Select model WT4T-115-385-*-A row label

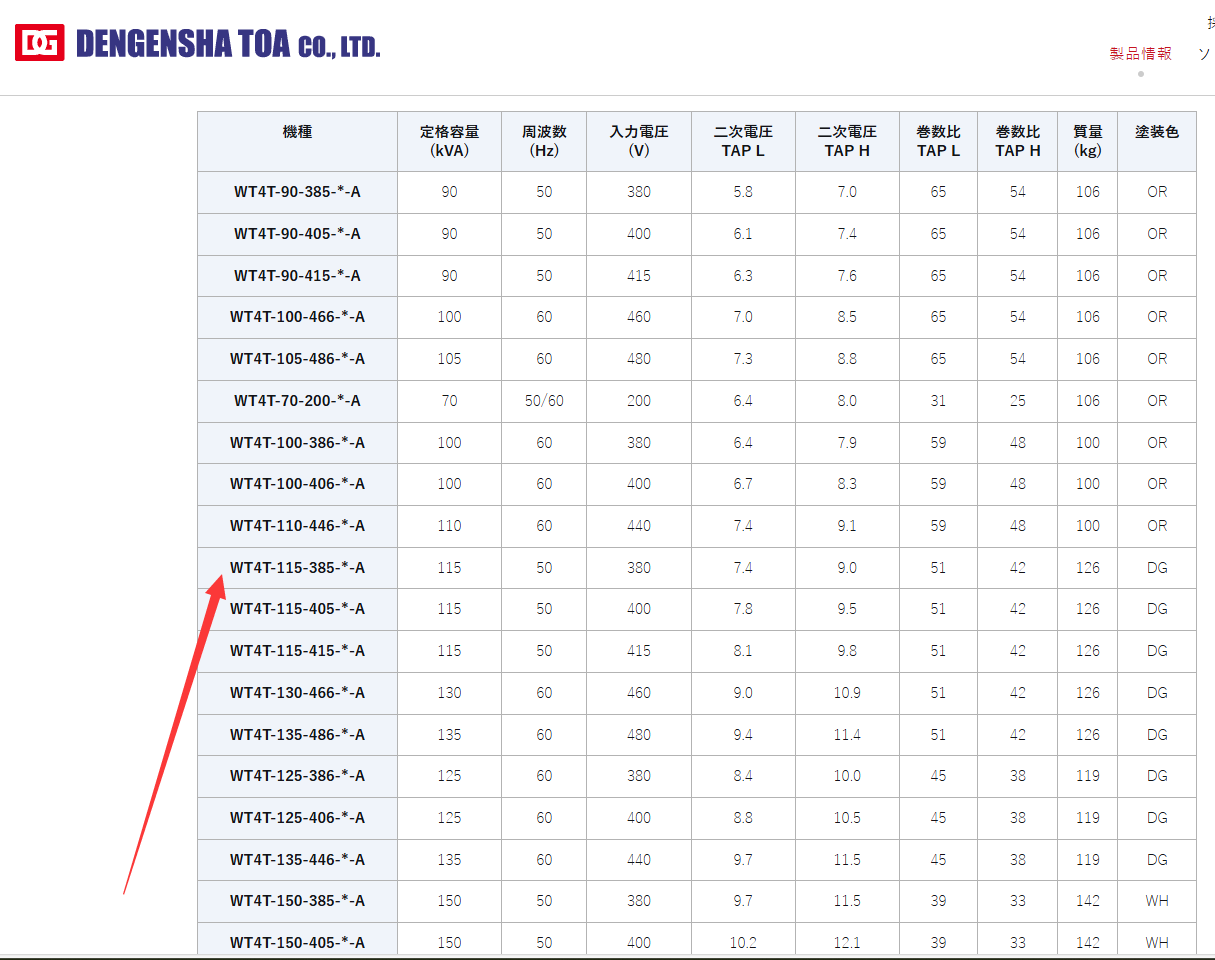(x=297, y=568)
